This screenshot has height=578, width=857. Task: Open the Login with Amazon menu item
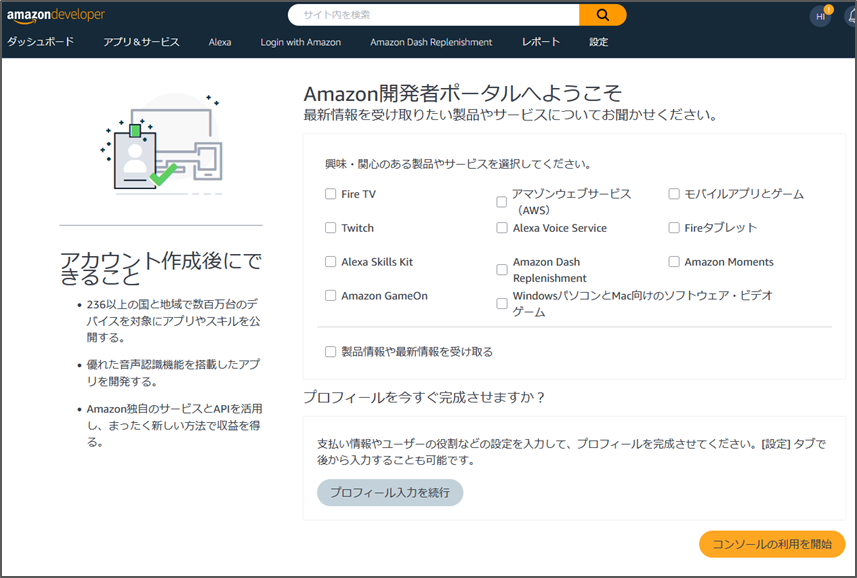(x=301, y=42)
